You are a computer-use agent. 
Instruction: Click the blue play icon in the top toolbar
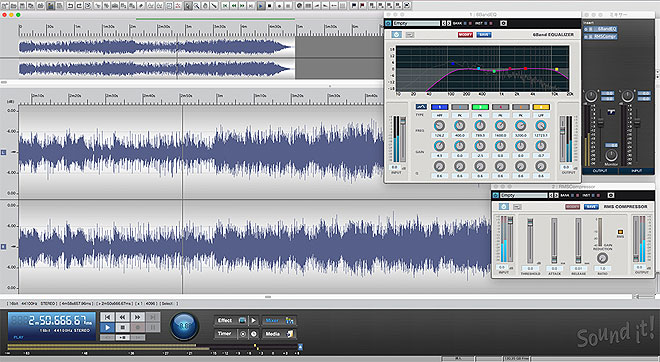261,6
